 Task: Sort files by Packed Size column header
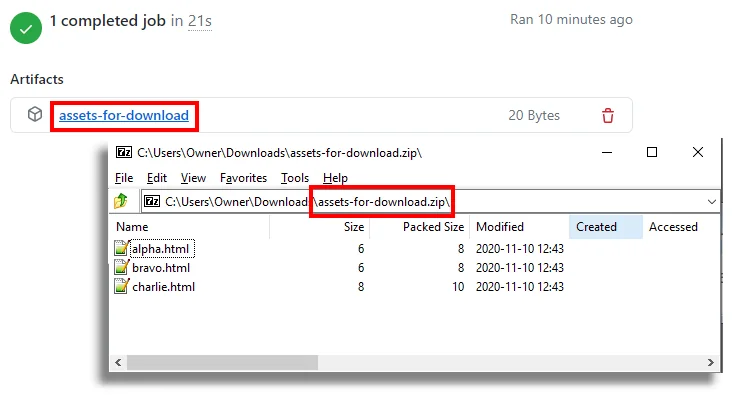419,227
